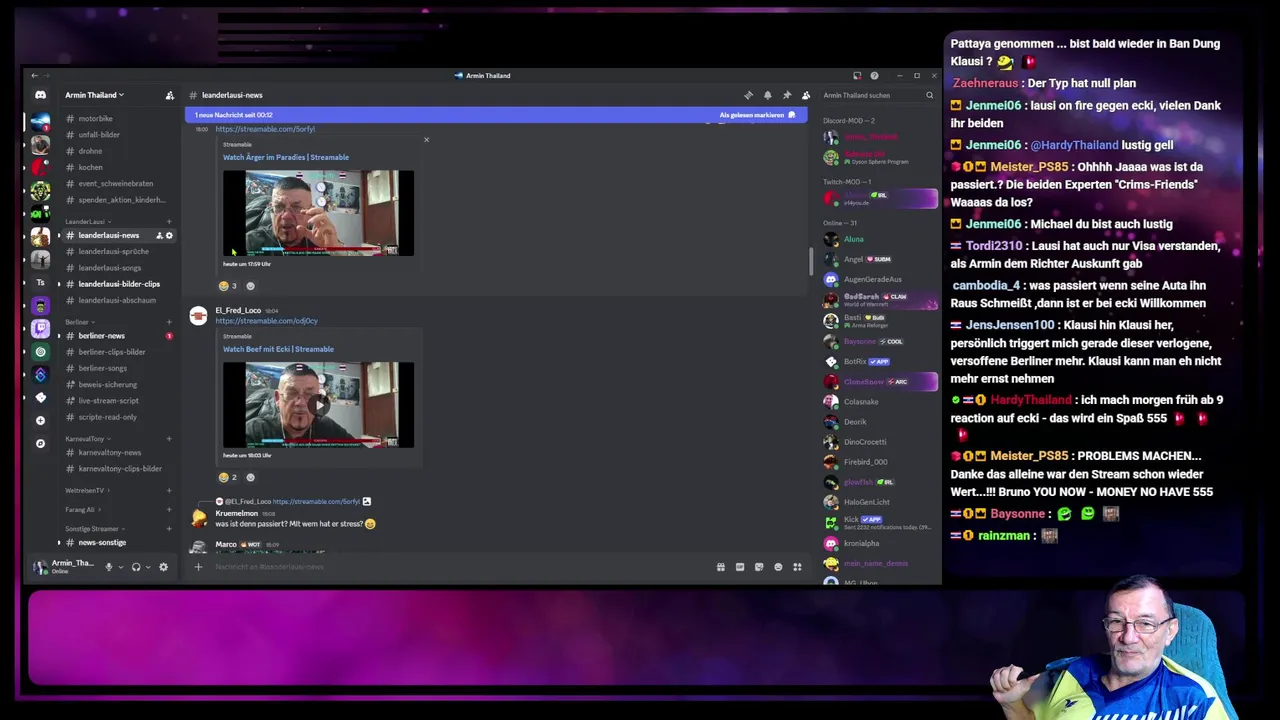Image resolution: width=1280 pixels, height=720 pixels.
Task: Click Als gelesen markieren button
Action: (757, 115)
